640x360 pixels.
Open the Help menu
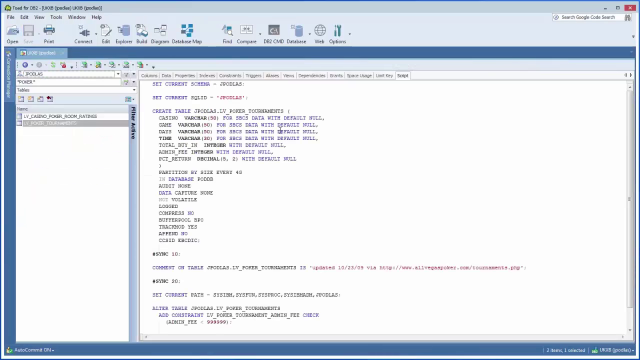click(x=96, y=17)
